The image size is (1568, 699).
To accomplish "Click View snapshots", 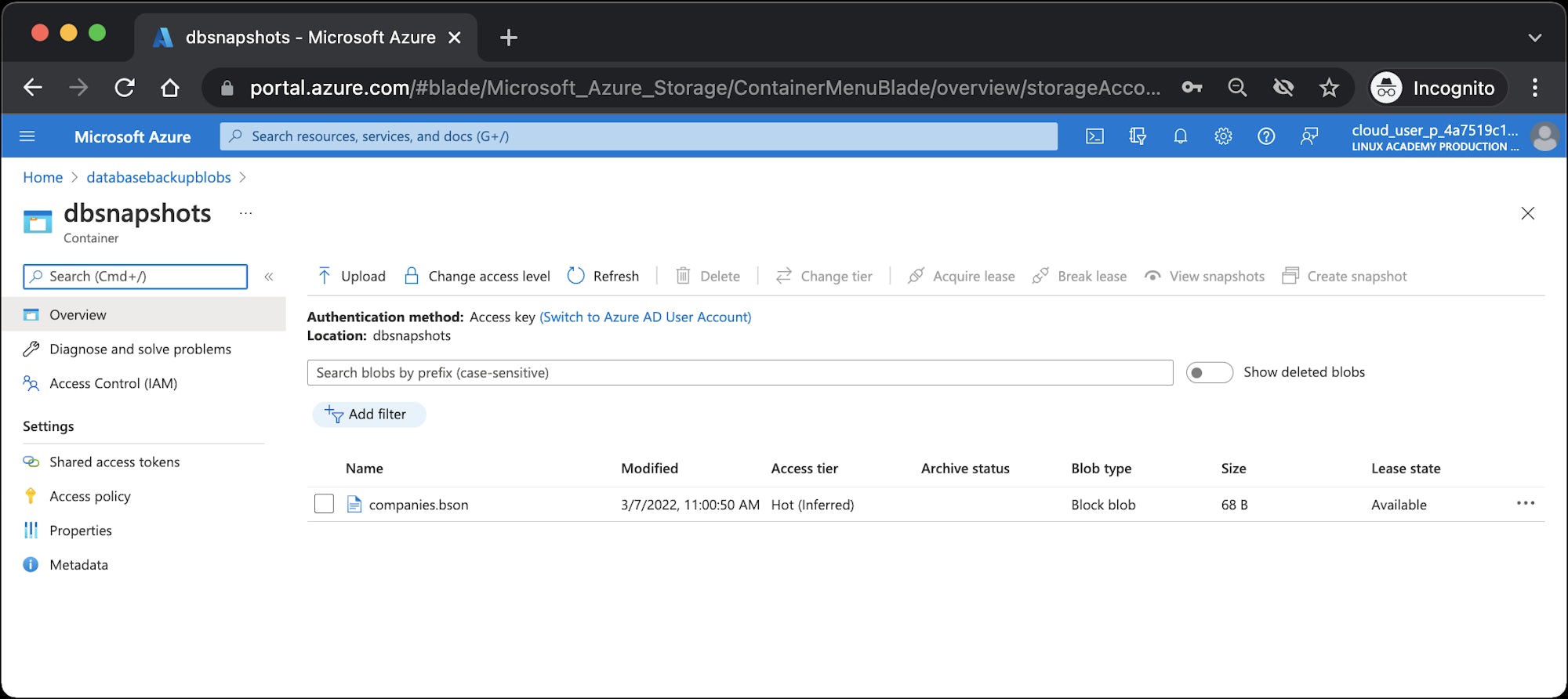I will pos(1204,276).
